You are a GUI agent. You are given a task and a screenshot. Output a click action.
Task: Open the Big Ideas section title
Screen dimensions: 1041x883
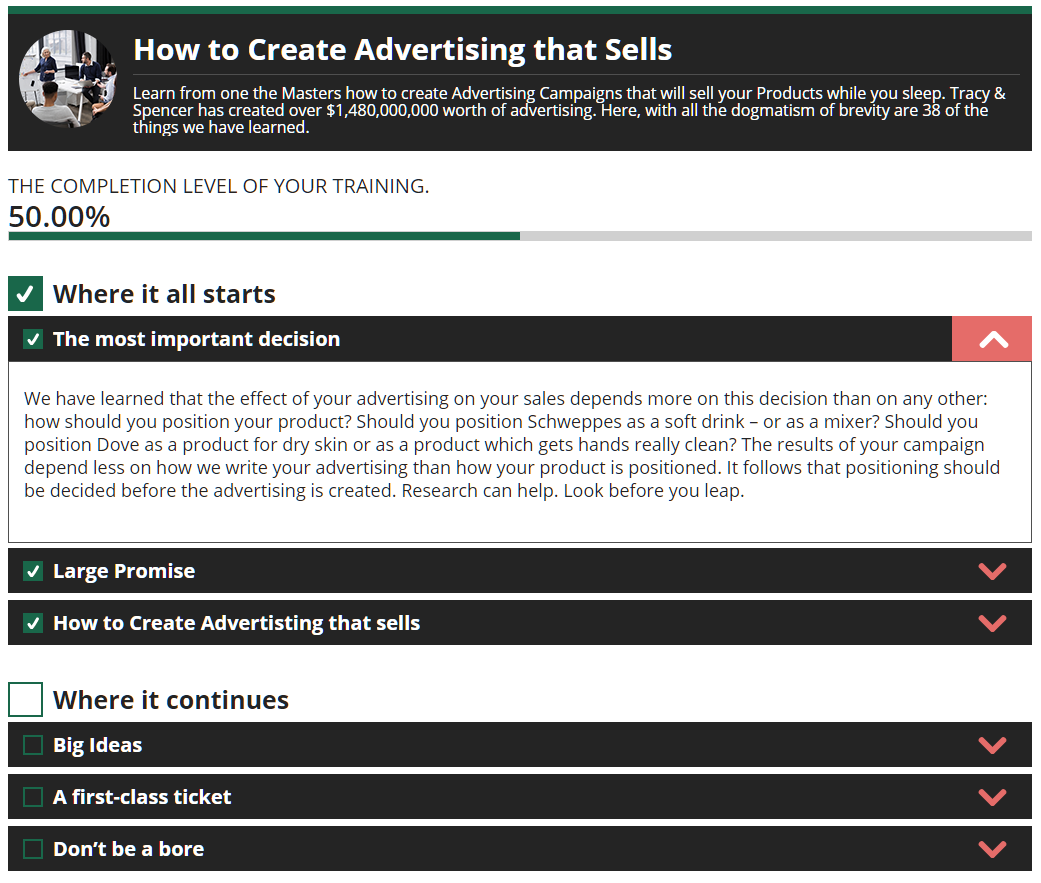[97, 745]
